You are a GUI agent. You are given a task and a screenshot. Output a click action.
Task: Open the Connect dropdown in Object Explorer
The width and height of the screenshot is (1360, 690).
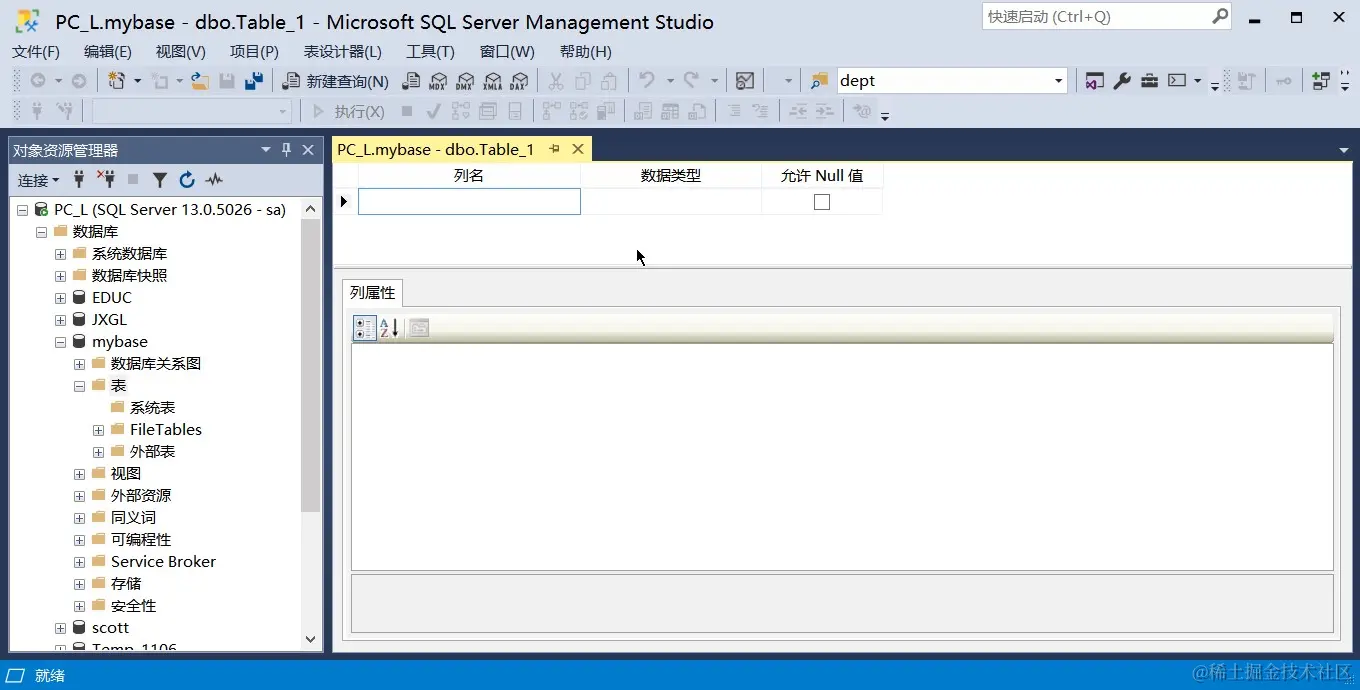point(38,180)
